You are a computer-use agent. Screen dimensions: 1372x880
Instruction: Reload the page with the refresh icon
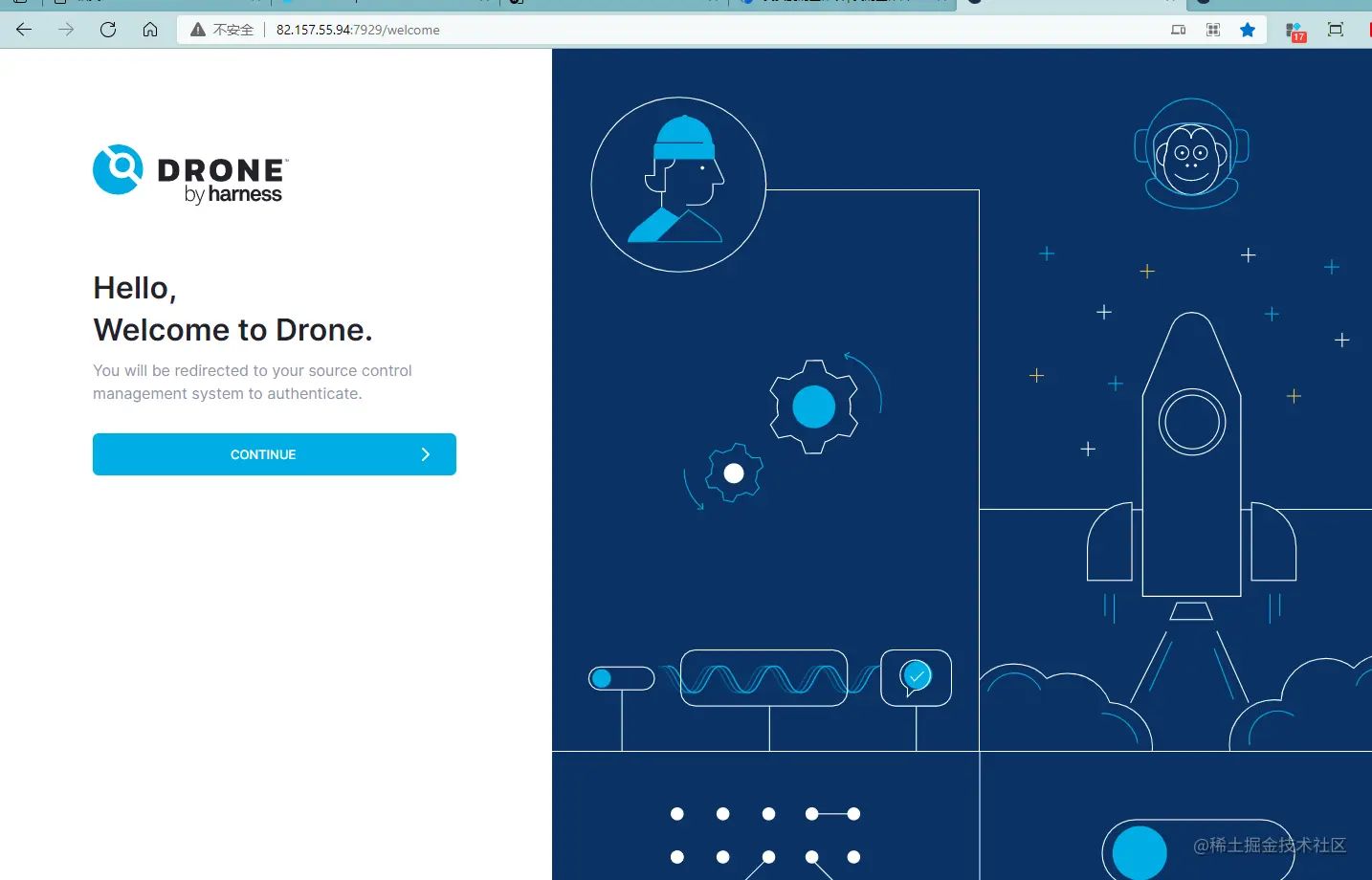pyautogui.click(x=108, y=30)
